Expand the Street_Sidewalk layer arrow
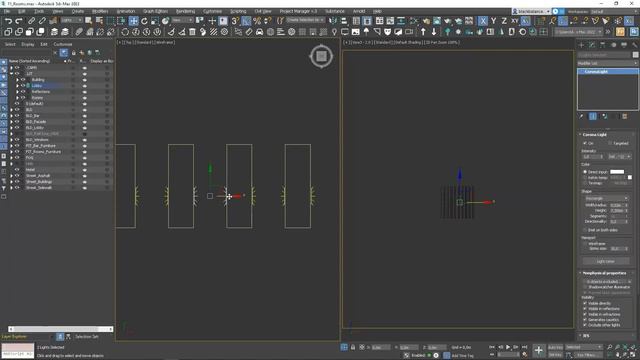This screenshot has height=360, width=640. point(11,188)
